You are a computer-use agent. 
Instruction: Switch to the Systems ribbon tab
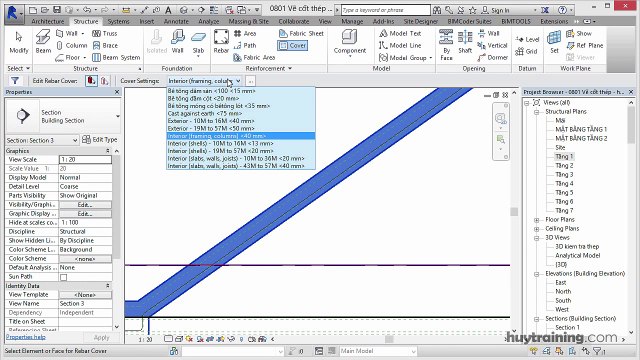(x=118, y=21)
